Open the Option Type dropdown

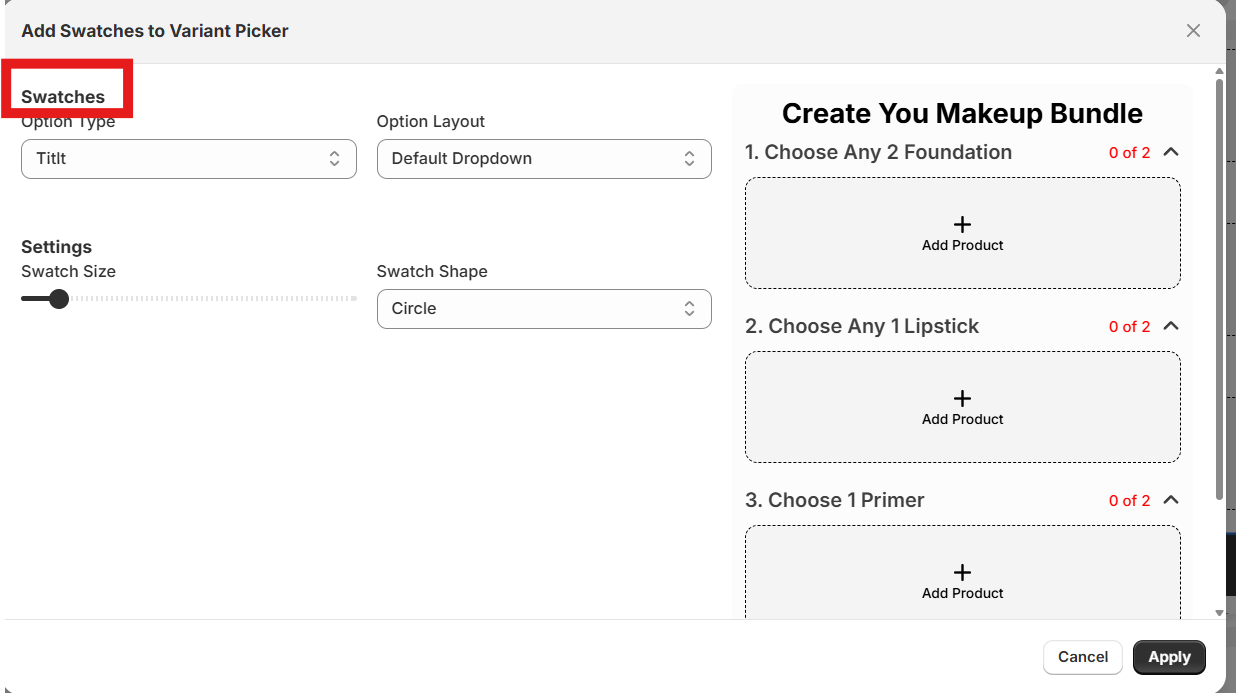188,159
